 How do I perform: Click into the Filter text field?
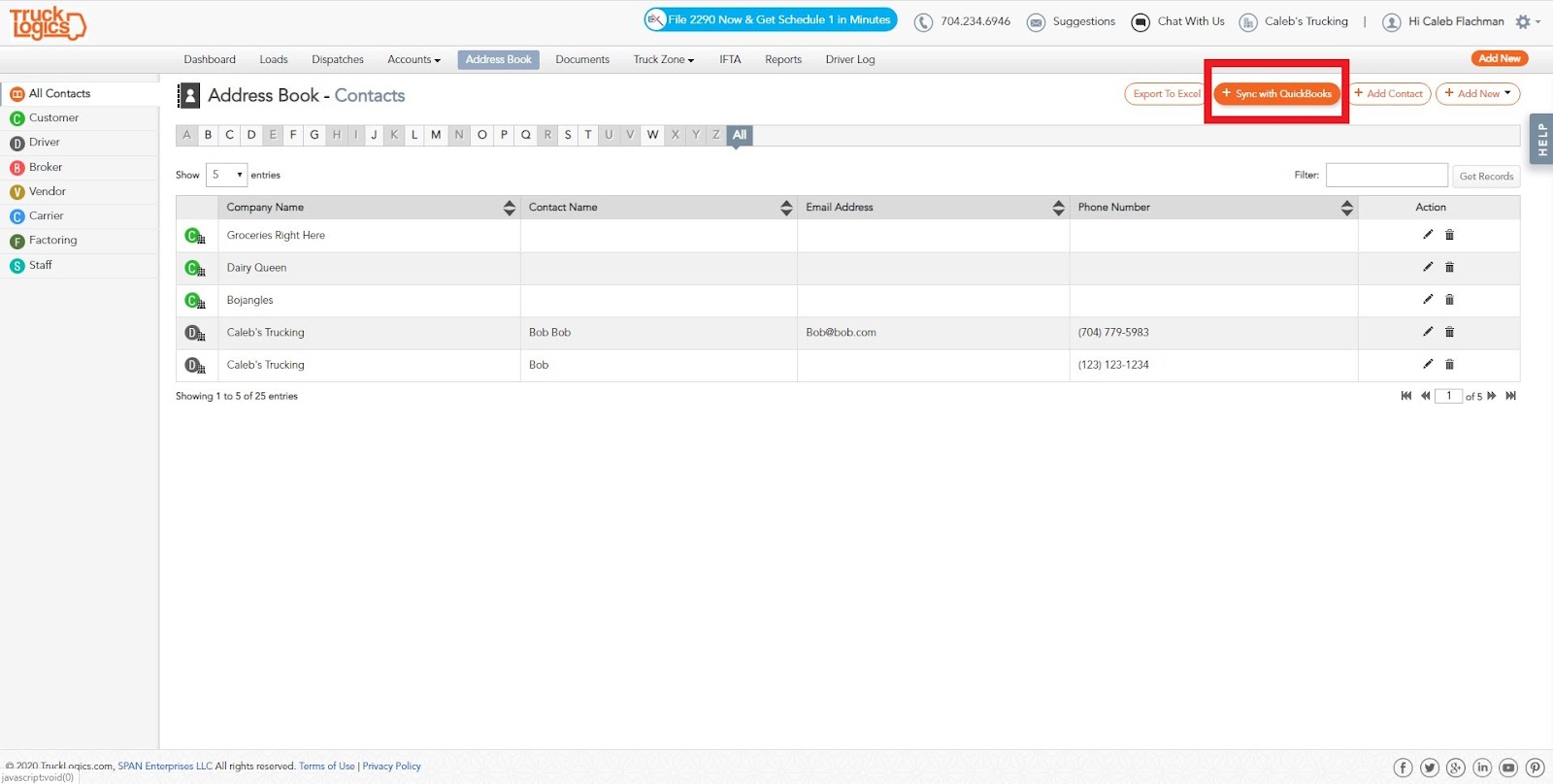coord(1387,175)
